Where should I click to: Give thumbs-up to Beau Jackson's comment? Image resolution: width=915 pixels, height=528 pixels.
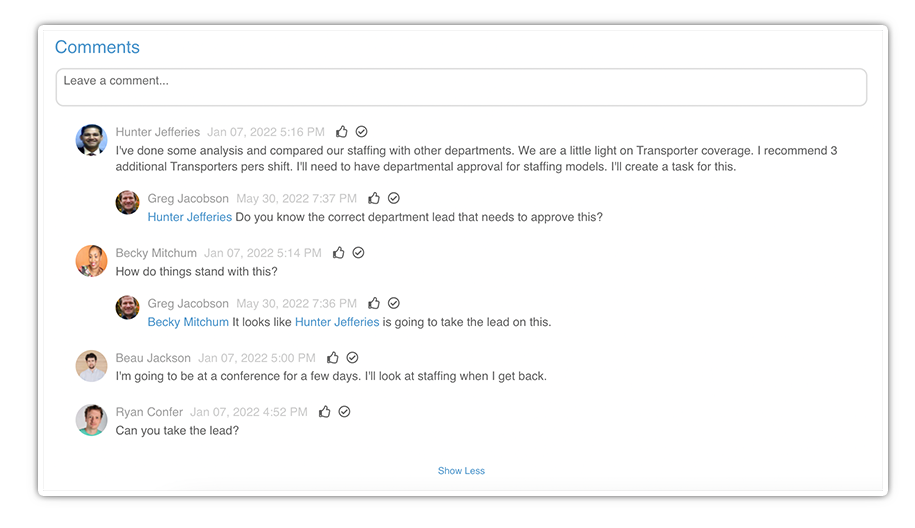[x=333, y=358]
